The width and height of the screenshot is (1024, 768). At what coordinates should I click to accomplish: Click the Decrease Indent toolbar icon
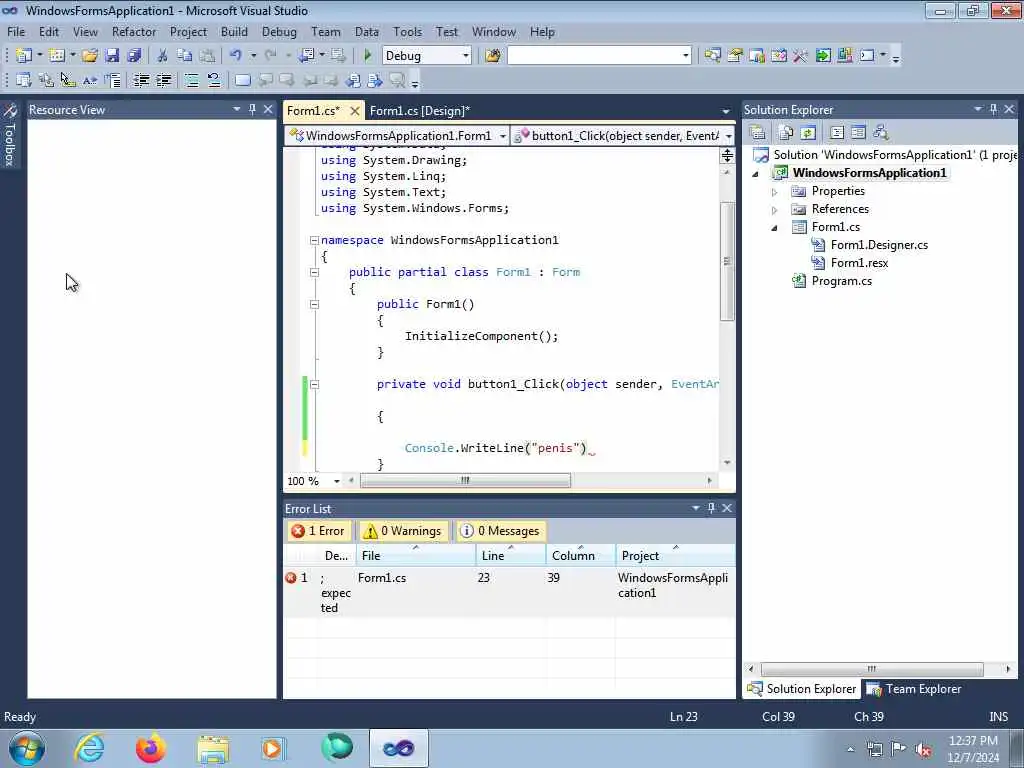click(x=141, y=80)
